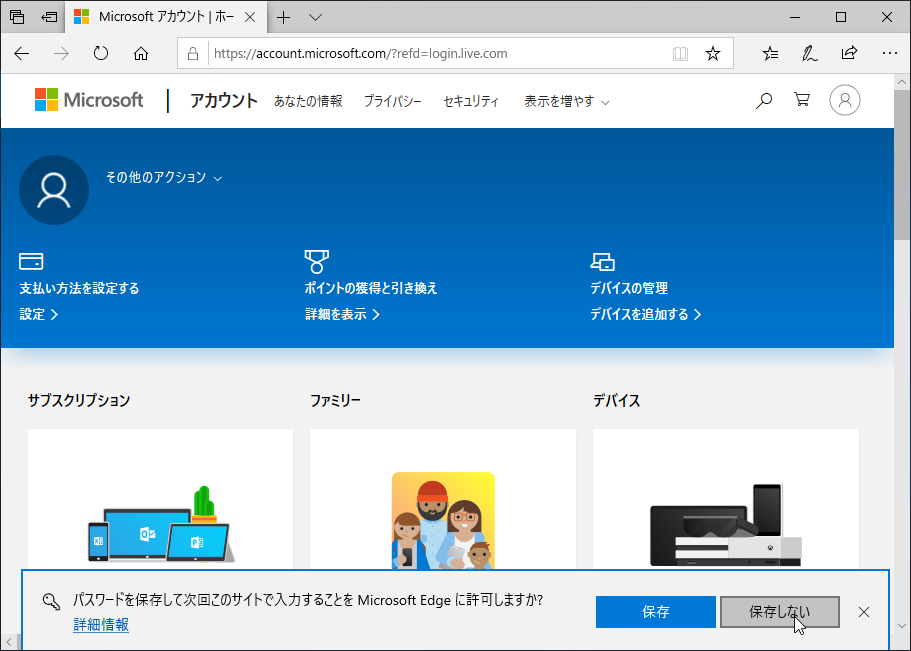
Task: Open the 詳細情報 link in password prompt
Action: (101, 625)
